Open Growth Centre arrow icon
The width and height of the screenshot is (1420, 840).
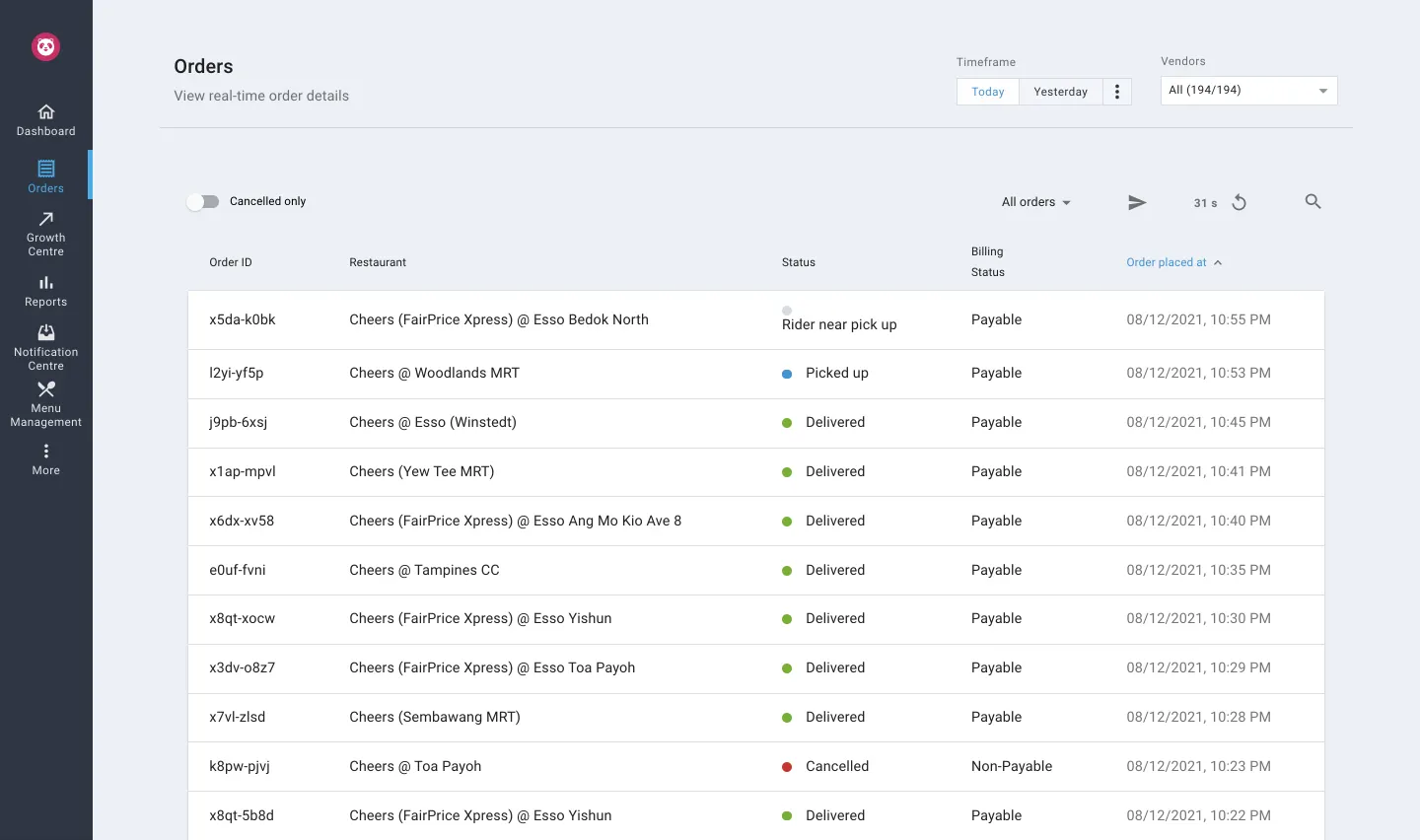tap(45, 219)
